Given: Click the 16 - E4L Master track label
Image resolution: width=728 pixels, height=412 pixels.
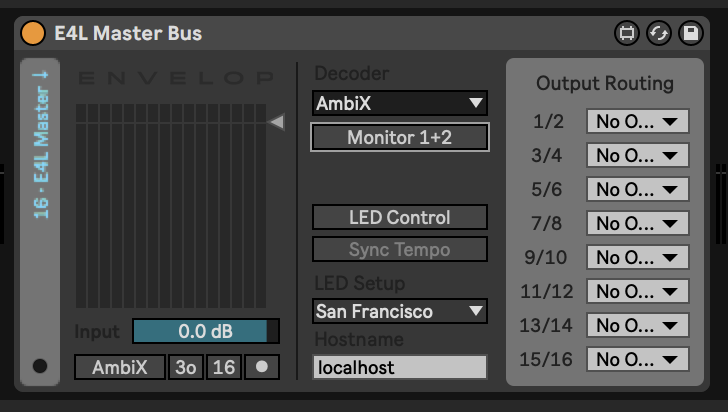Looking at the screenshot, I should pos(41,155).
